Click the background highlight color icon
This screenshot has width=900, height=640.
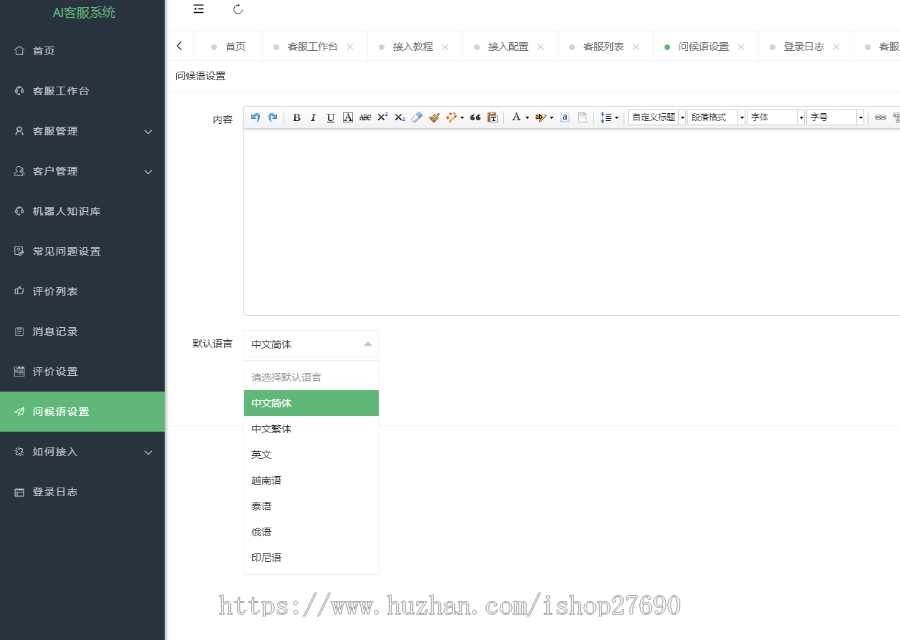[x=540, y=117]
